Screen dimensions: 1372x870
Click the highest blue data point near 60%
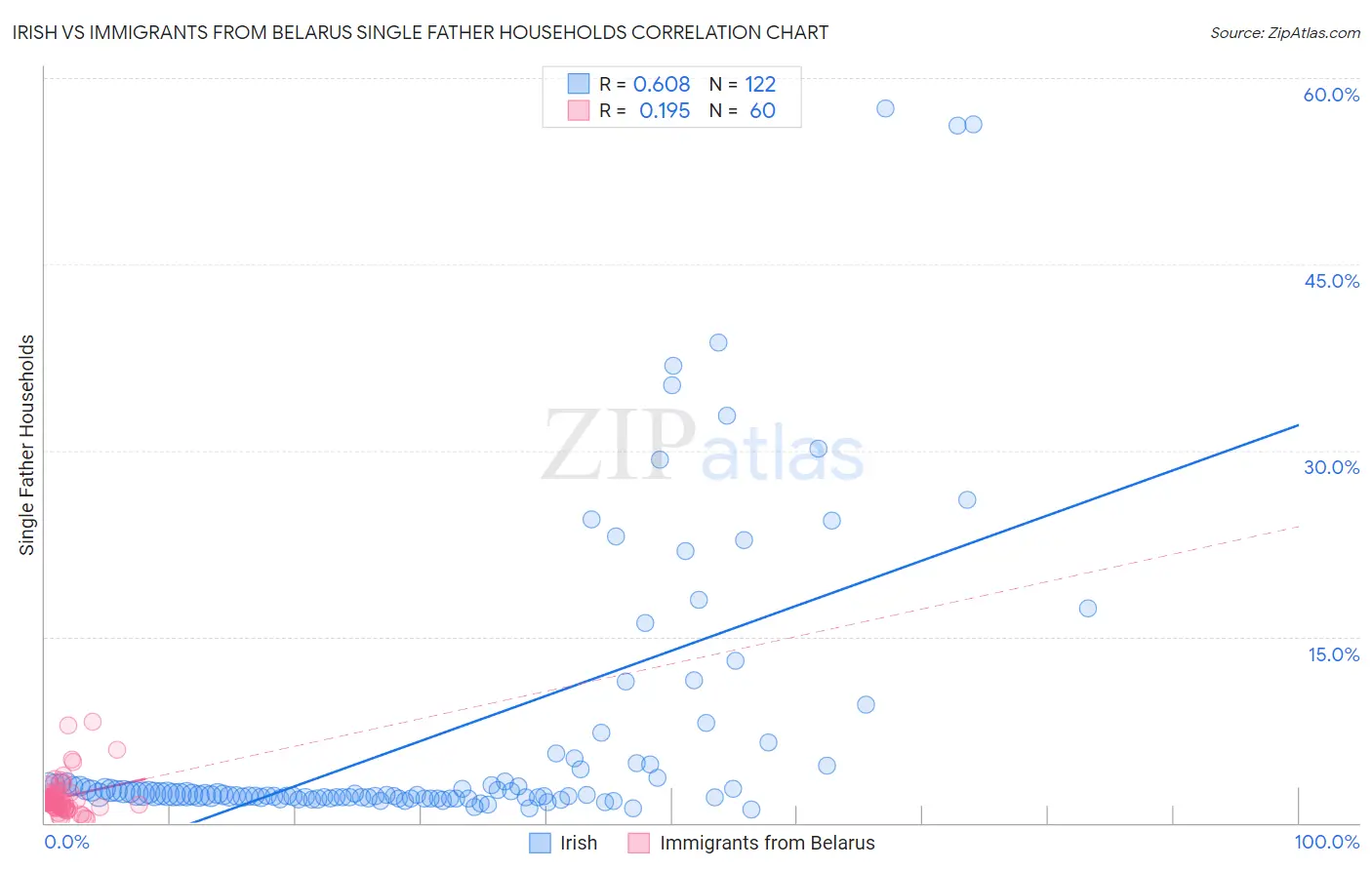(x=885, y=108)
